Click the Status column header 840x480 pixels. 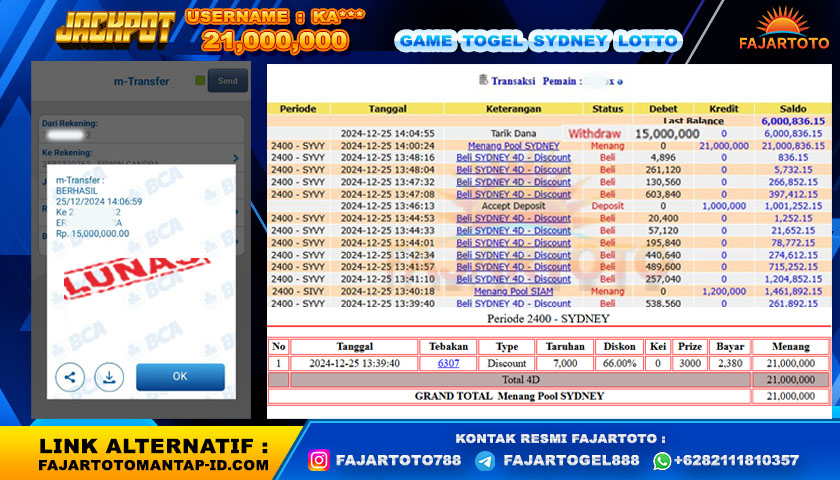(x=608, y=109)
